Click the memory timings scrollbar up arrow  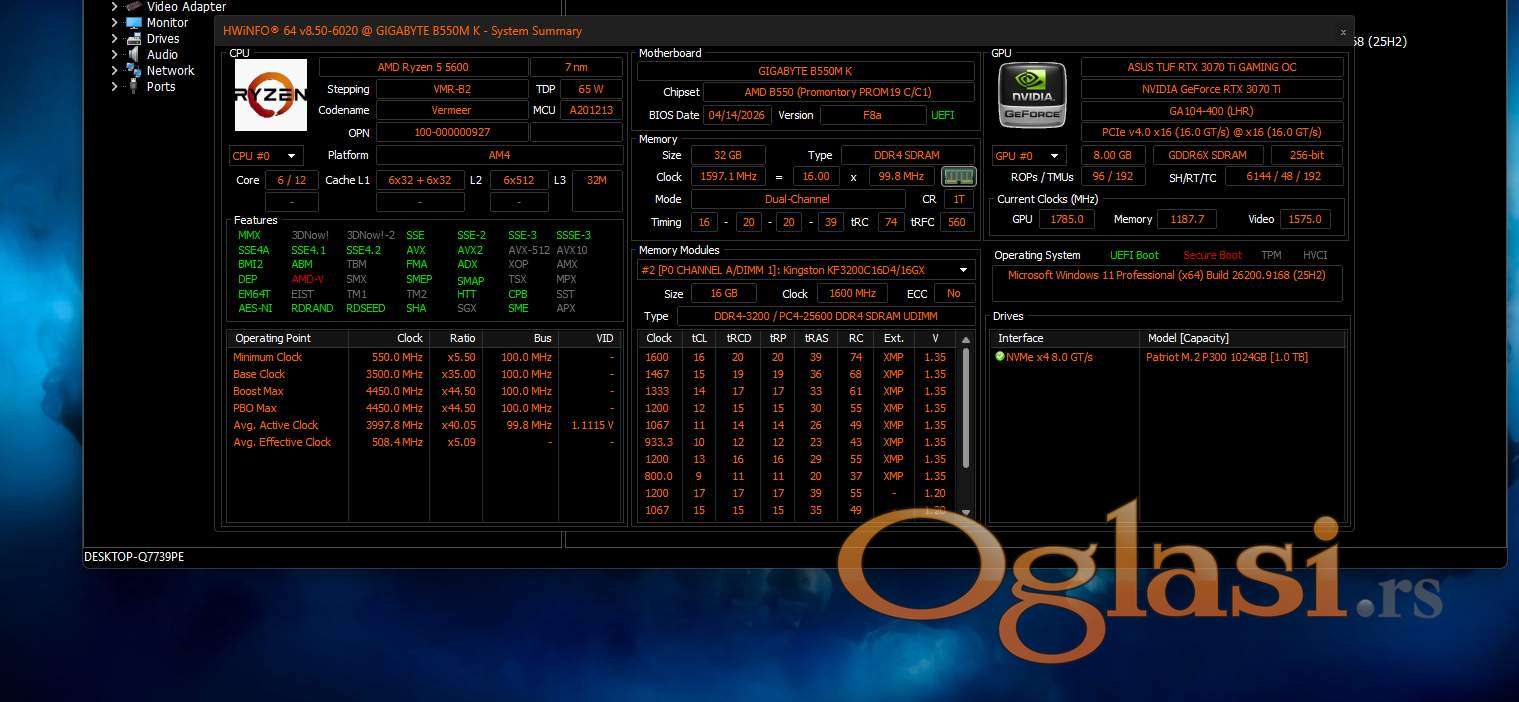pyautogui.click(x=965, y=339)
